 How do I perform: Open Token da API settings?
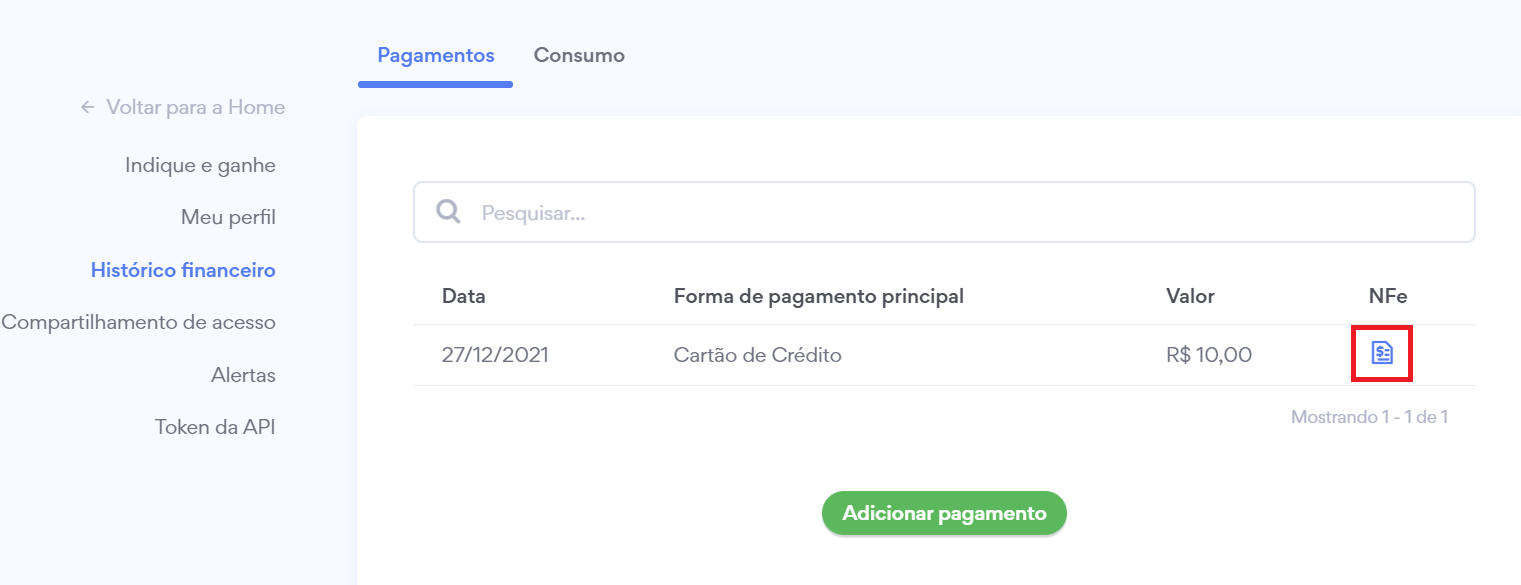pos(215,427)
